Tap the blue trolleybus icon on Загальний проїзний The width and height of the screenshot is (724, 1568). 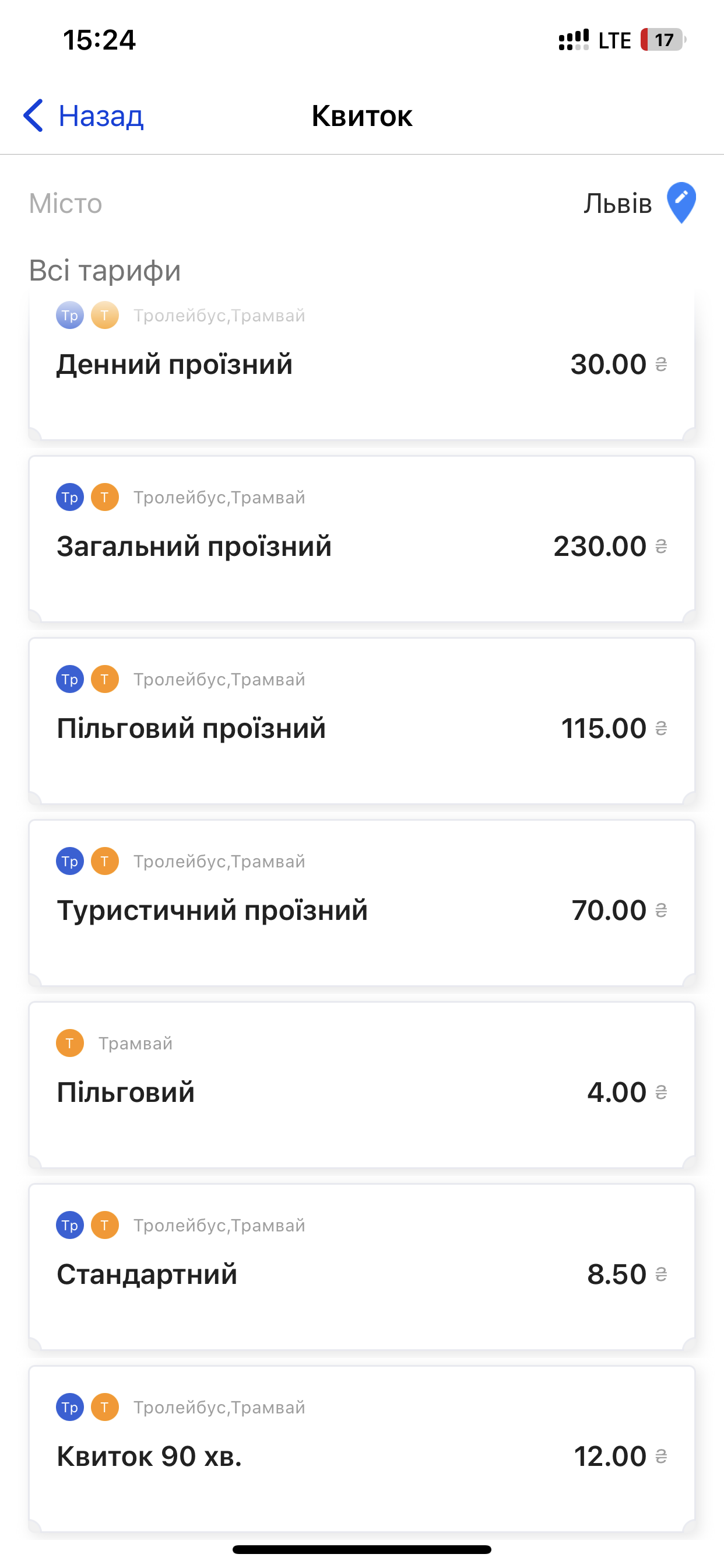pyautogui.click(x=70, y=498)
